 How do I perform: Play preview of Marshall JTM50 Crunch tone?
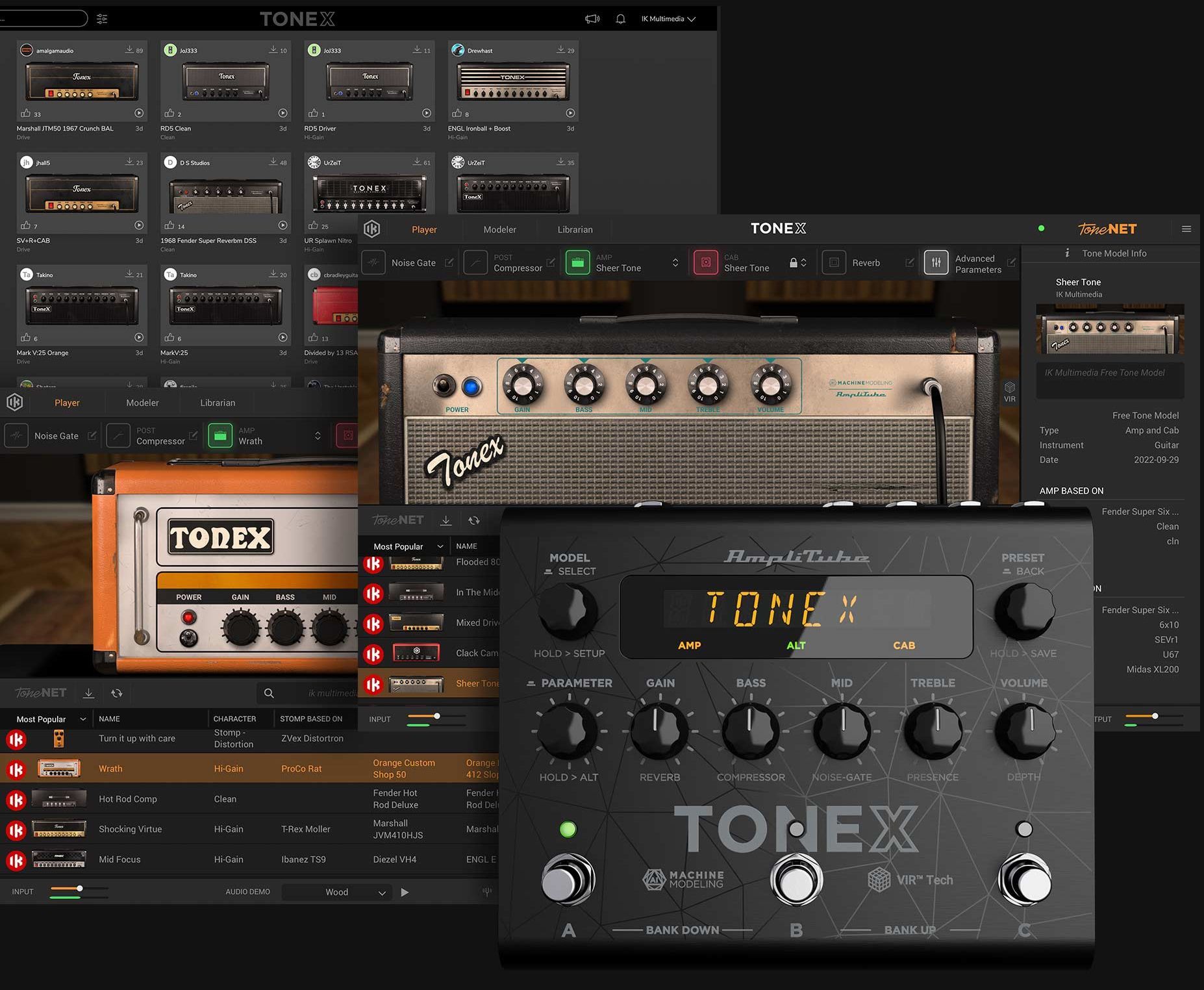[x=139, y=113]
